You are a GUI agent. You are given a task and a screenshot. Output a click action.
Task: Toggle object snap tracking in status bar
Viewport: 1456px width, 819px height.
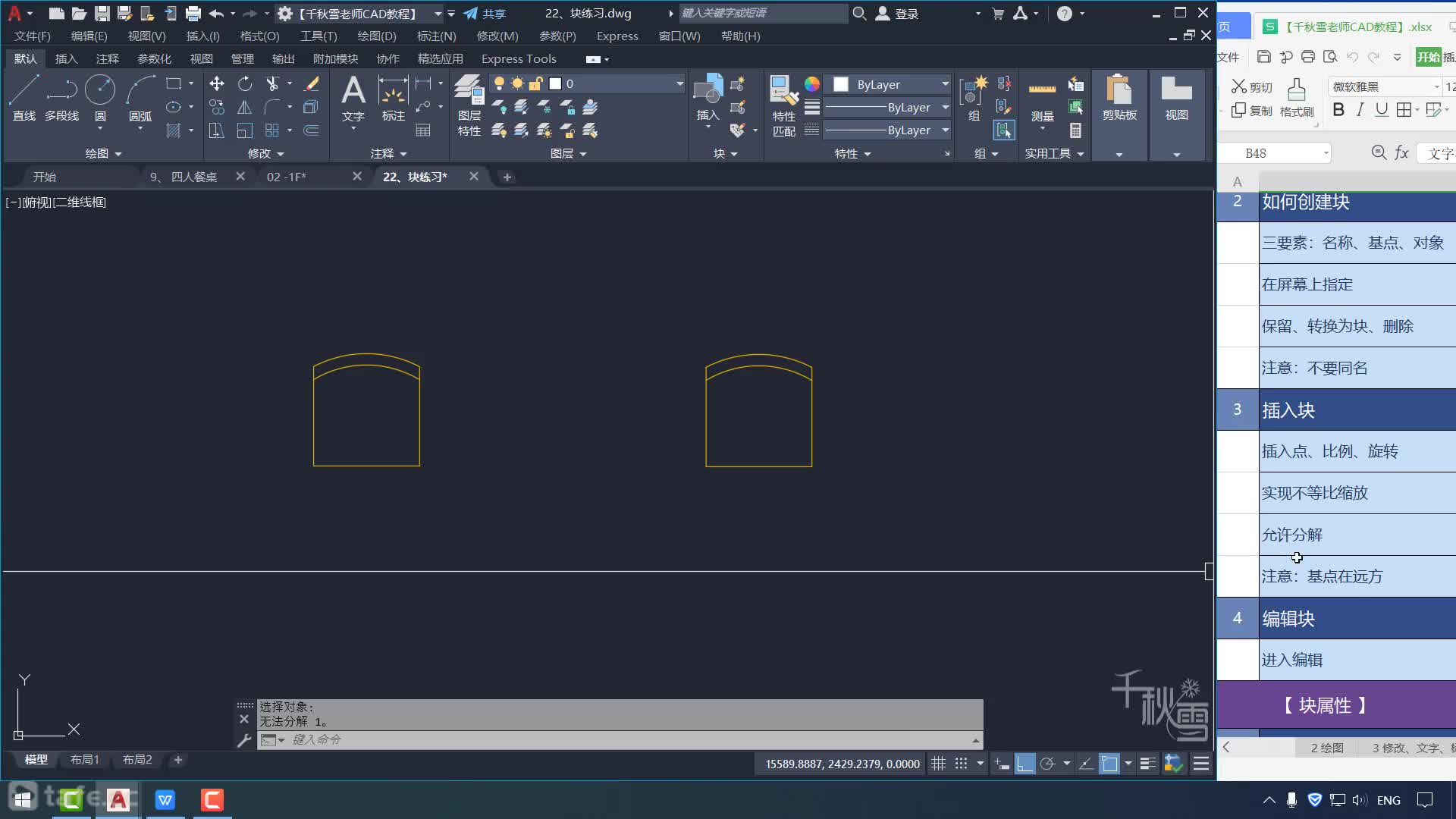(1086, 764)
